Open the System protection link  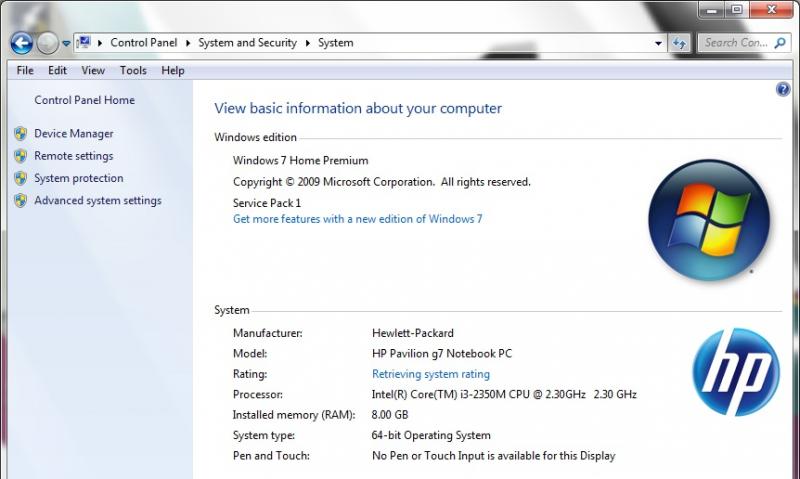coord(79,178)
